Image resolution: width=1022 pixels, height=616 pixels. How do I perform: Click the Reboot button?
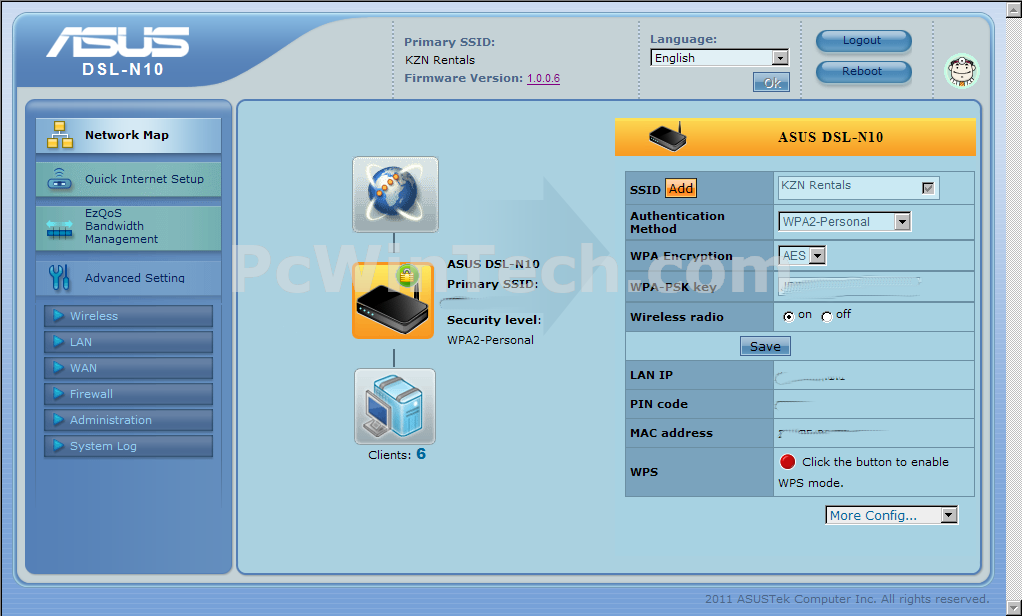coord(864,72)
